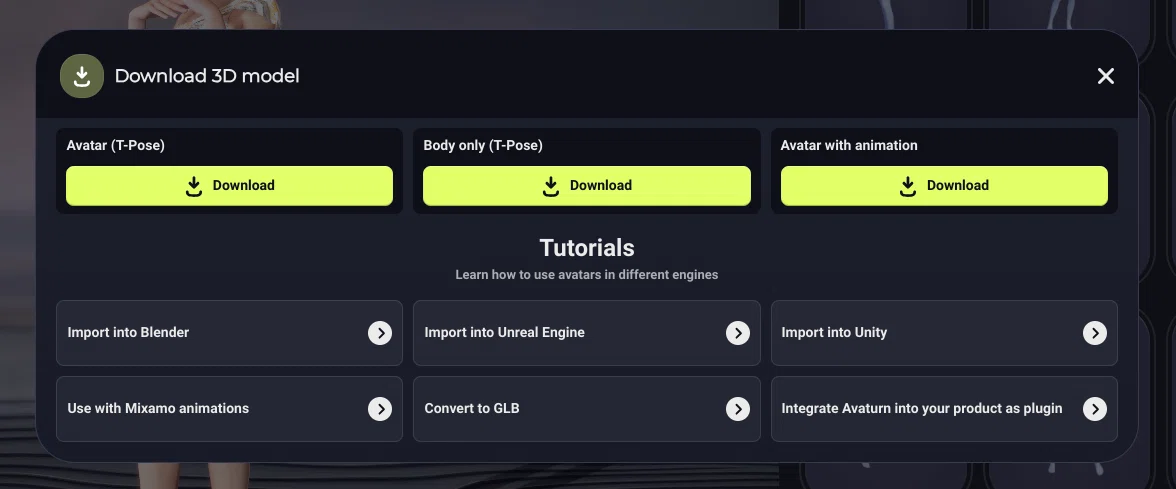This screenshot has width=1176, height=489.
Task: Download the Body only (T-Pose) model
Action: coord(586,185)
